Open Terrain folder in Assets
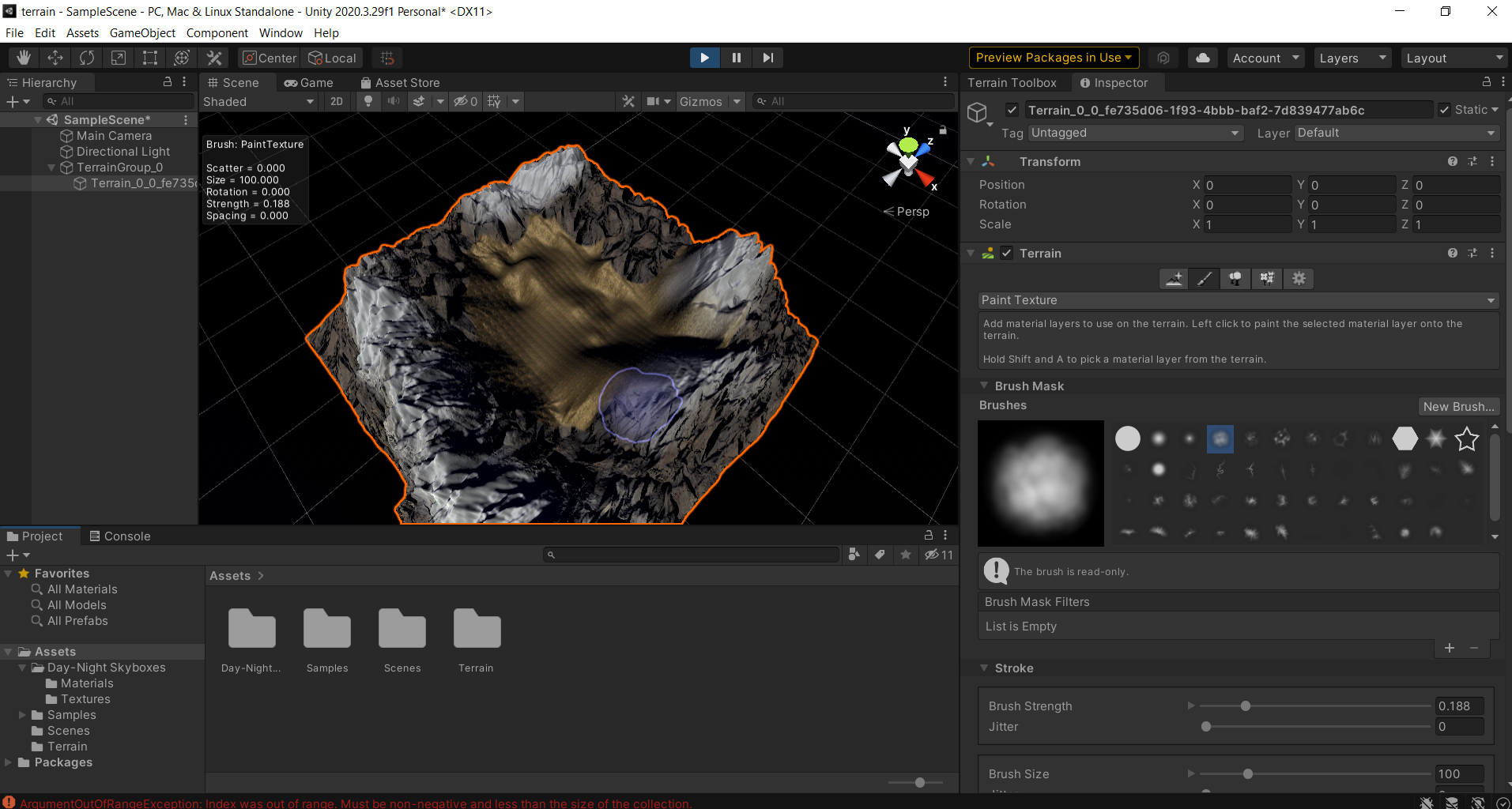Image resolution: width=1512 pixels, height=809 pixels. point(477,641)
